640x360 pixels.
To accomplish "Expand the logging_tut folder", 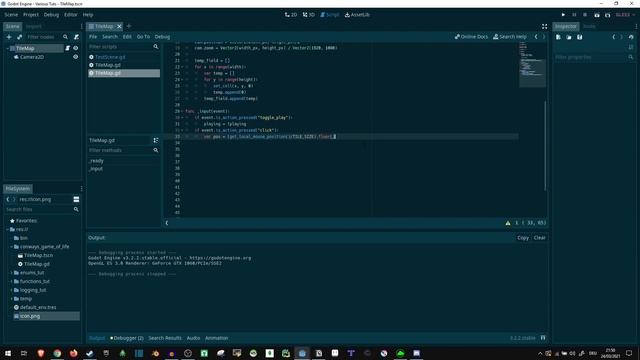I will 11,290.
